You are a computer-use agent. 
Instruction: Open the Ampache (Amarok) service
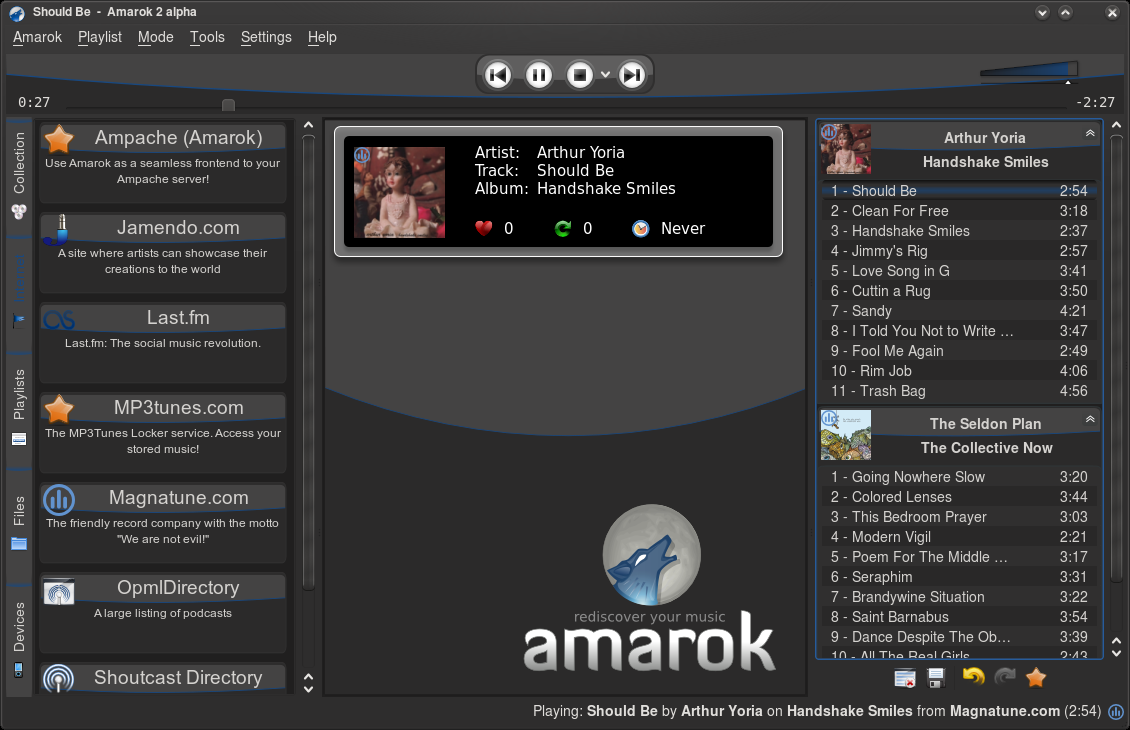(163, 163)
